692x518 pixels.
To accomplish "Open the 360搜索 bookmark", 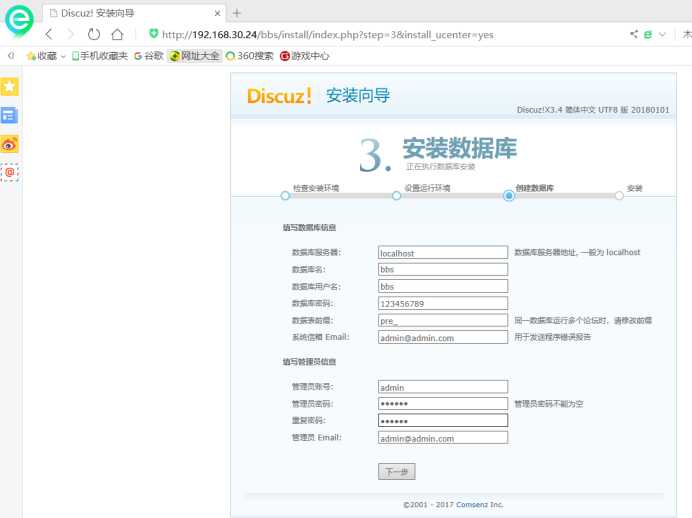I will pyautogui.click(x=249, y=56).
